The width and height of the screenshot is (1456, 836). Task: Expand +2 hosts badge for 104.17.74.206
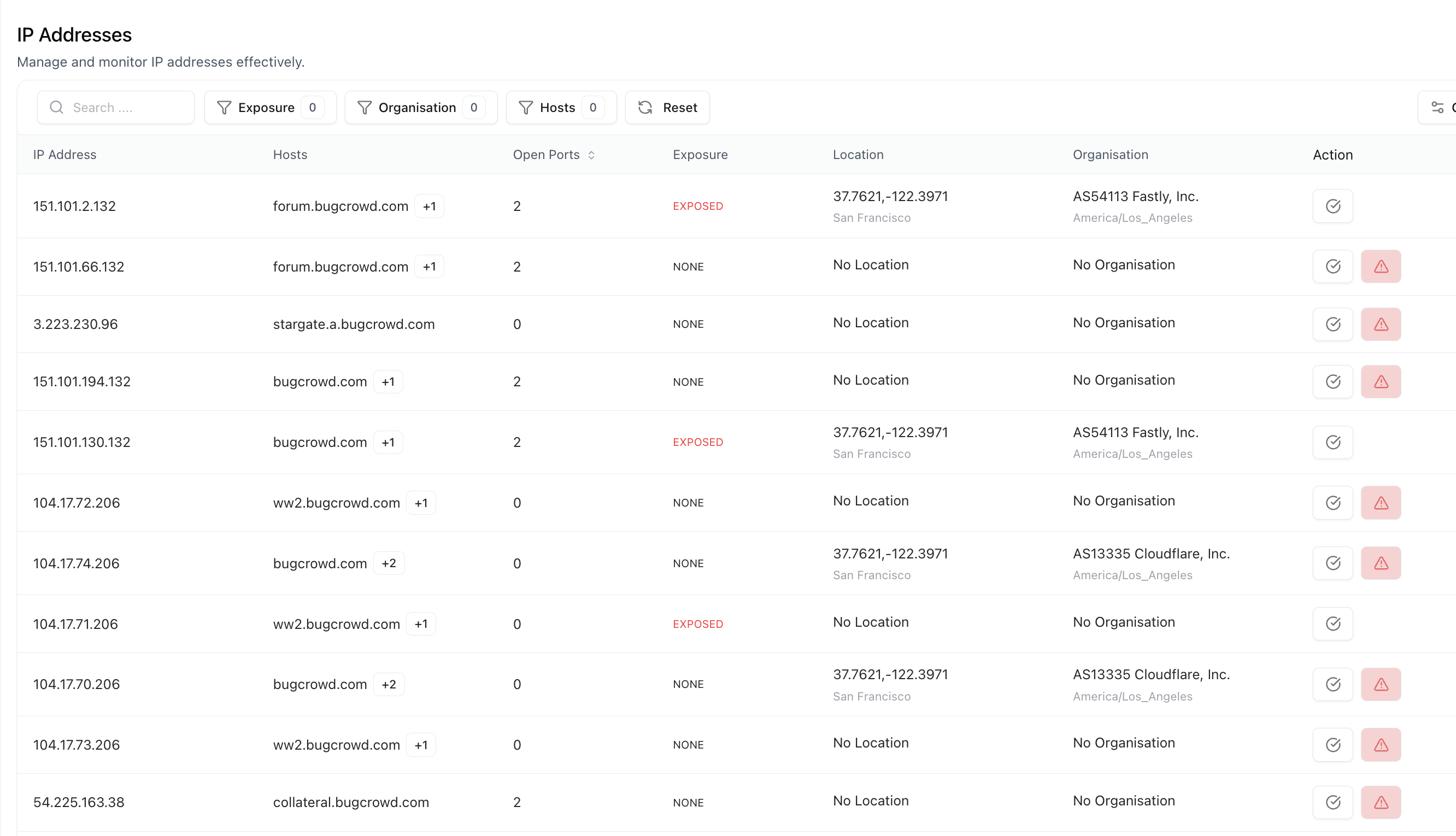389,563
